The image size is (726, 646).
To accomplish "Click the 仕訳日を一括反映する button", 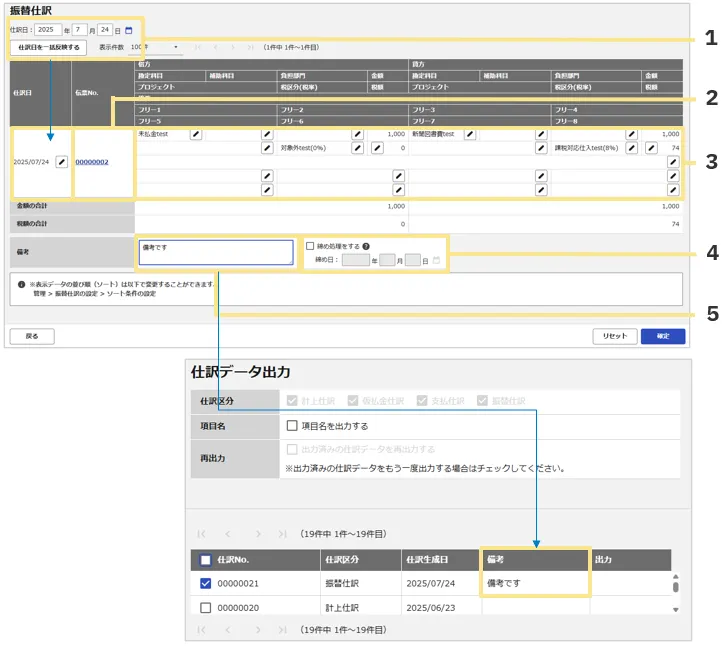I will pos(48,47).
